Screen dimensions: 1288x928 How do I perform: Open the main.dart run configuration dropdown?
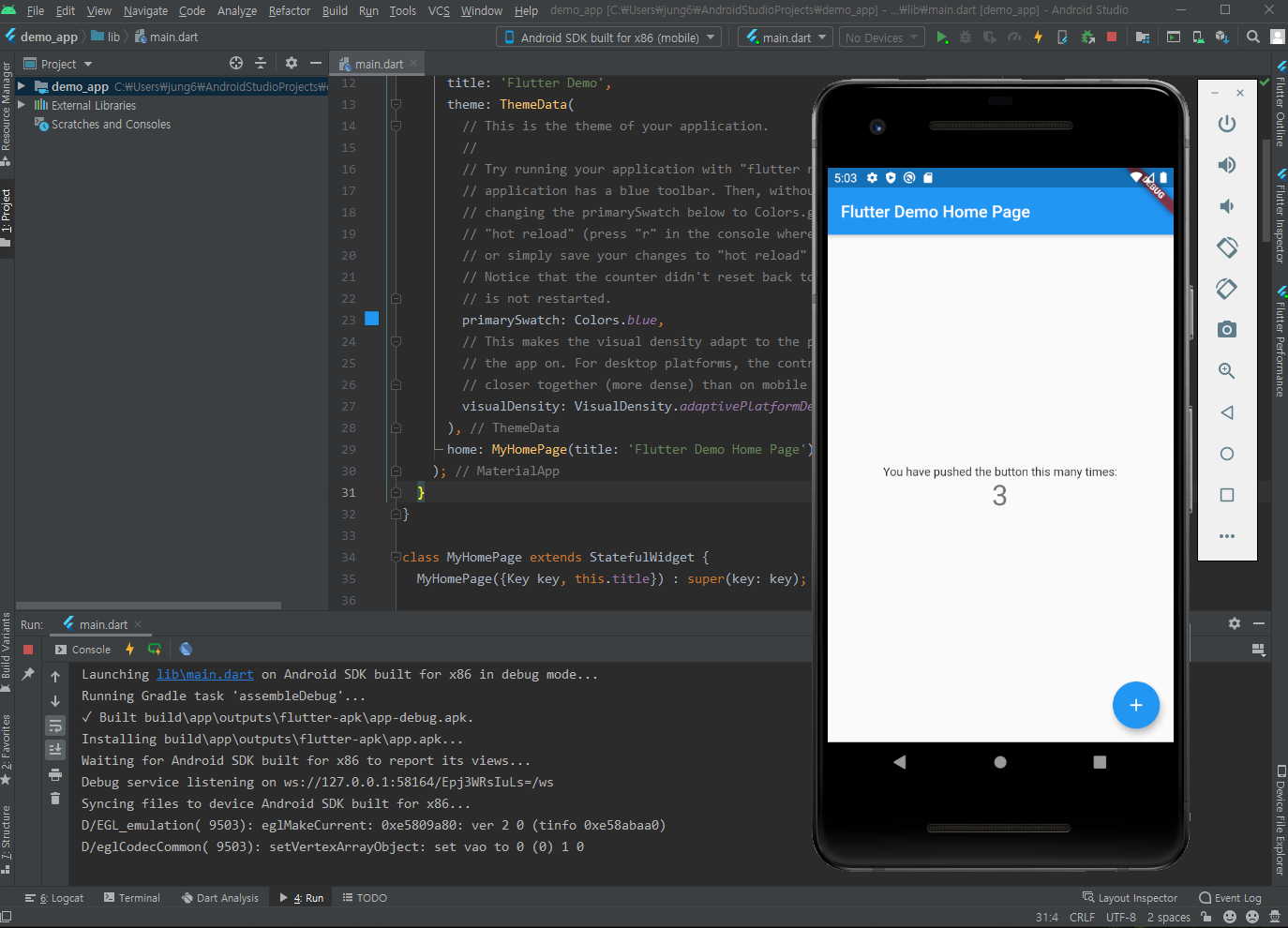[787, 37]
